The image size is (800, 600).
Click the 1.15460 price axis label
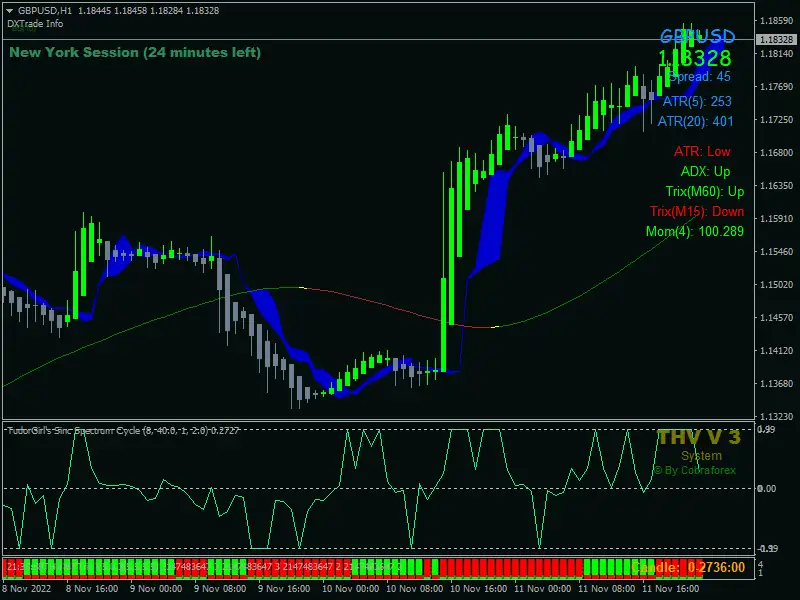pyautogui.click(x=777, y=252)
